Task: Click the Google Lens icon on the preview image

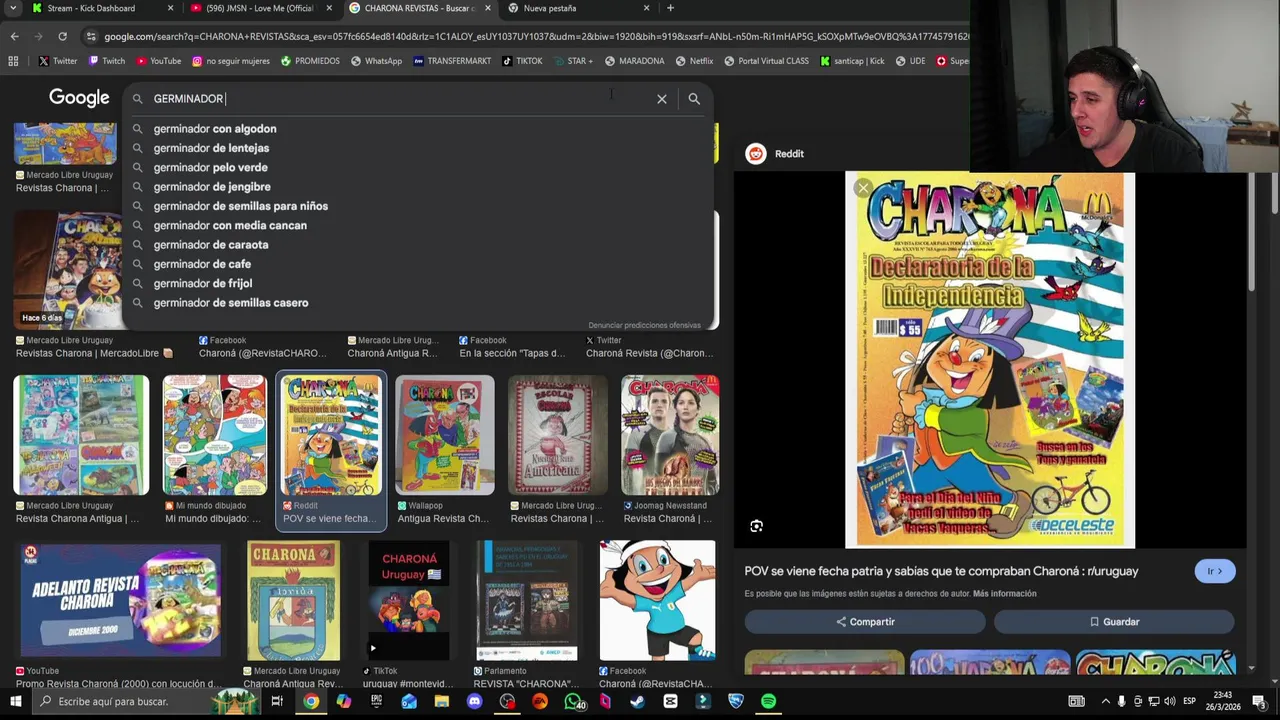Action: tap(757, 526)
